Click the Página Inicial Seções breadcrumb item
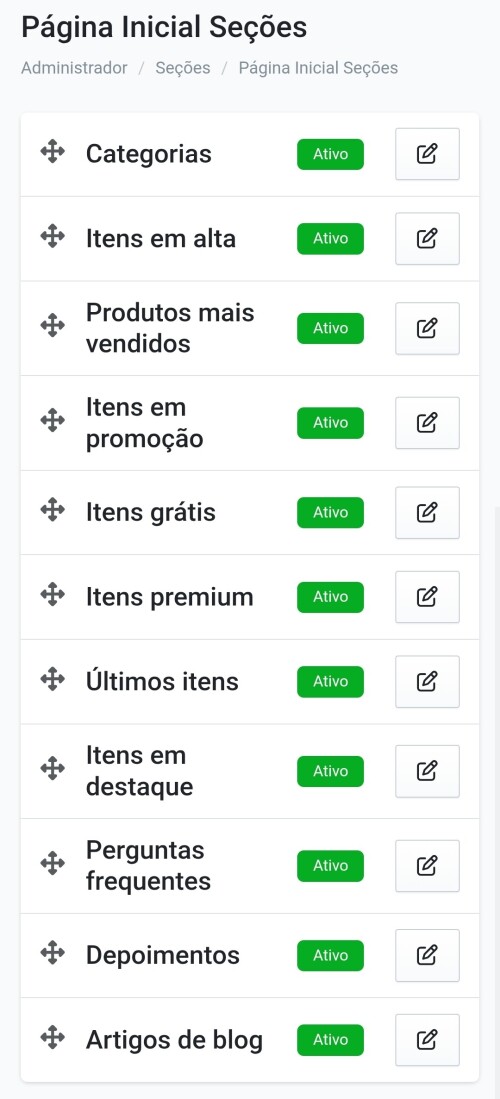Screen dimensions: 500x1099 [318, 68]
